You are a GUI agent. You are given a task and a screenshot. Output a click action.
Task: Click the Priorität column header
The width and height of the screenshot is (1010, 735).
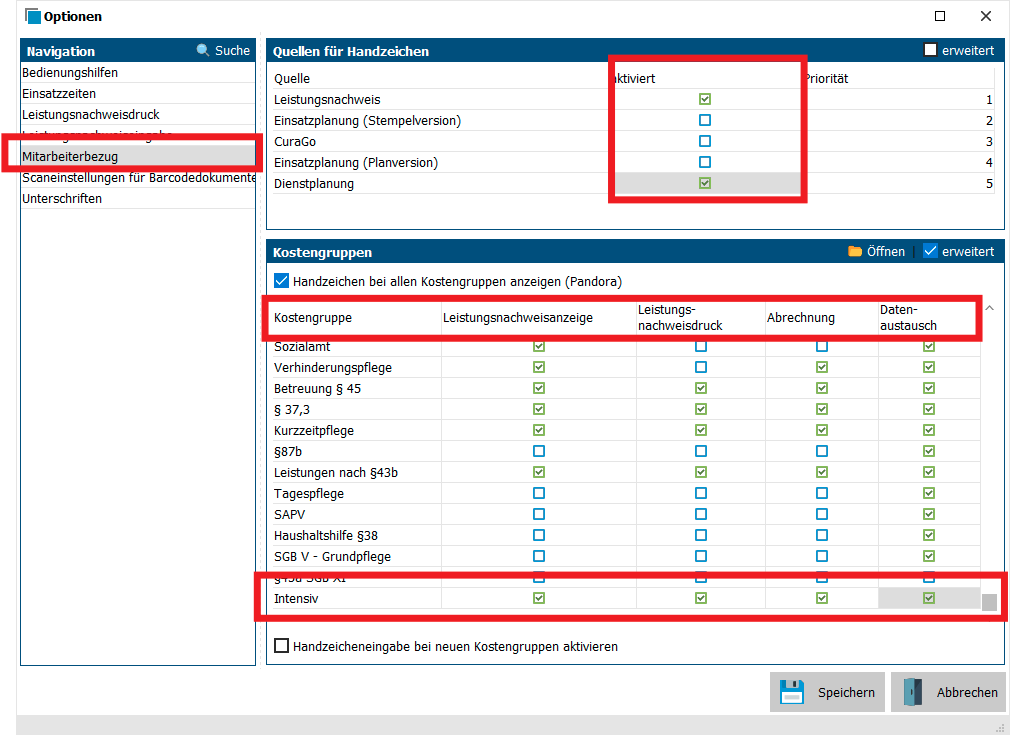(x=826, y=78)
